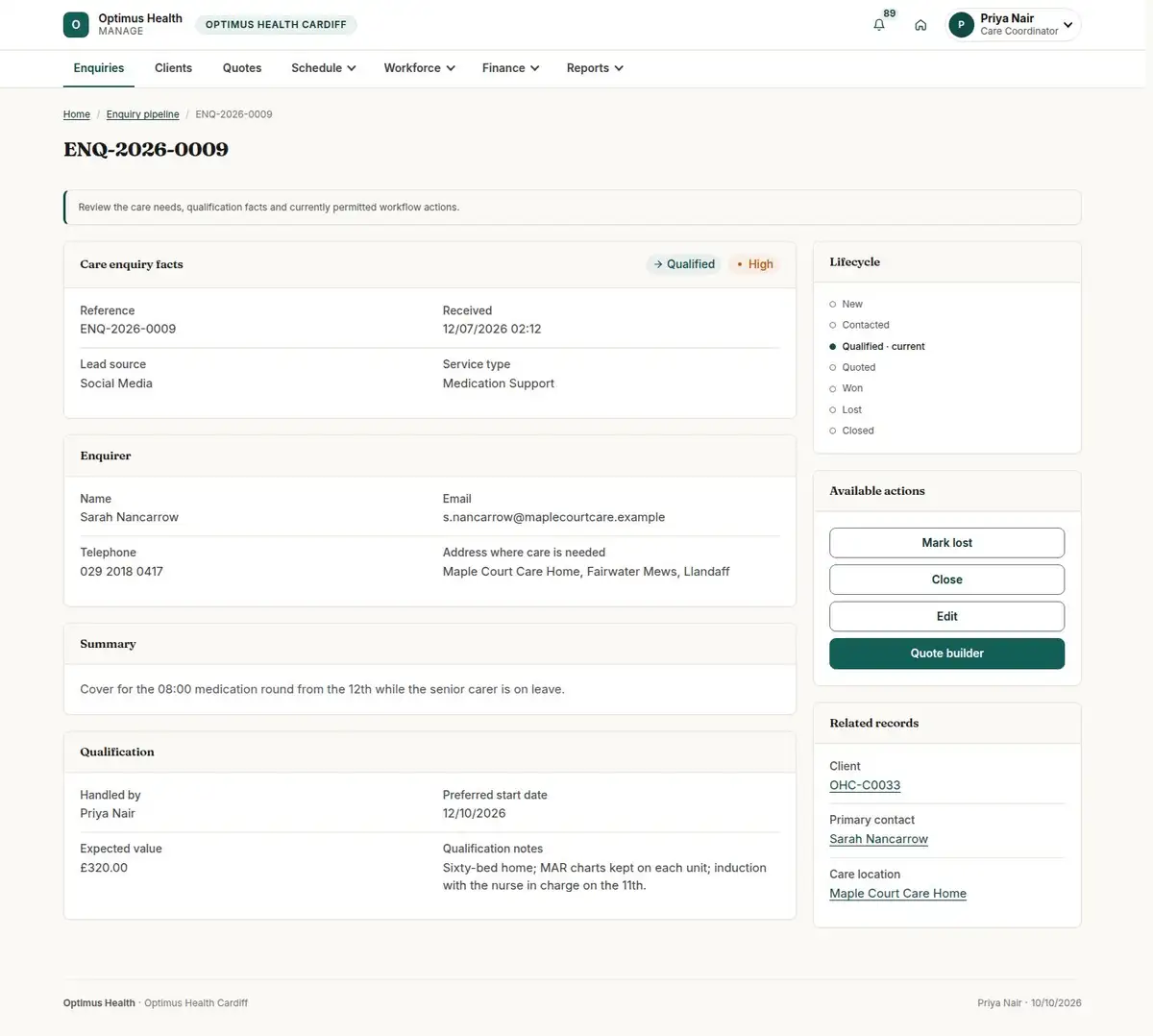Close the enquiry with Close button
The width and height of the screenshot is (1153, 1036).
click(x=947, y=580)
